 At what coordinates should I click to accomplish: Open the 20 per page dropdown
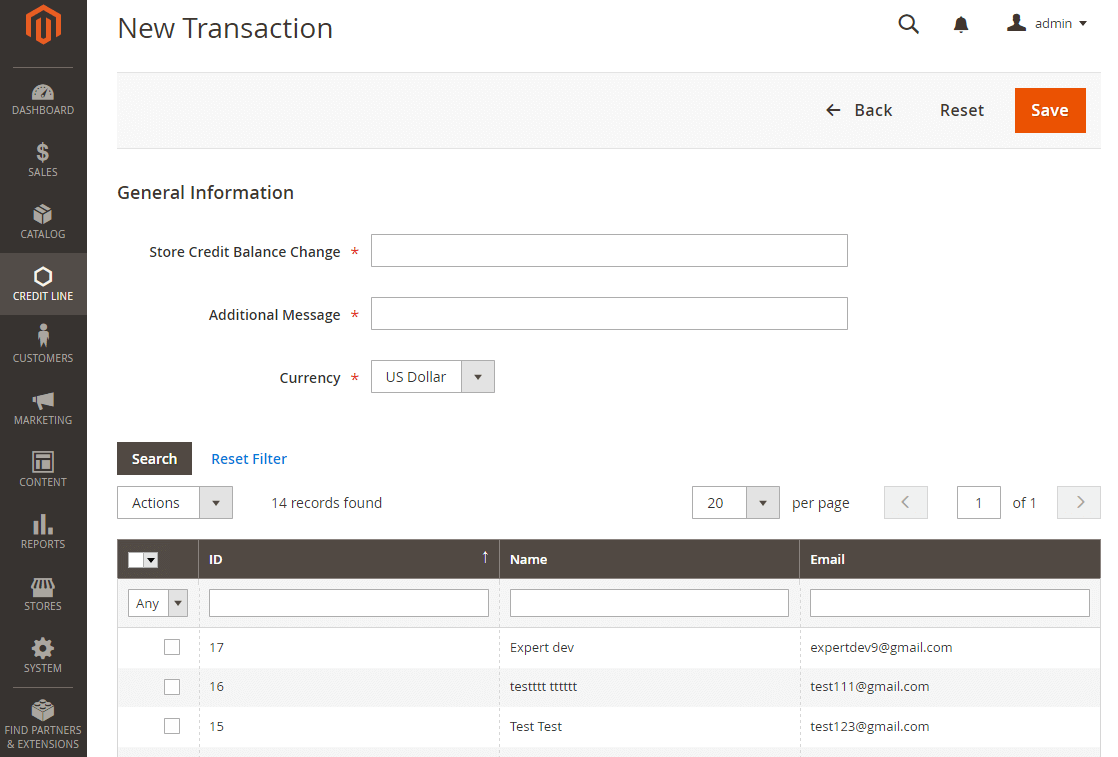point(735,503)
